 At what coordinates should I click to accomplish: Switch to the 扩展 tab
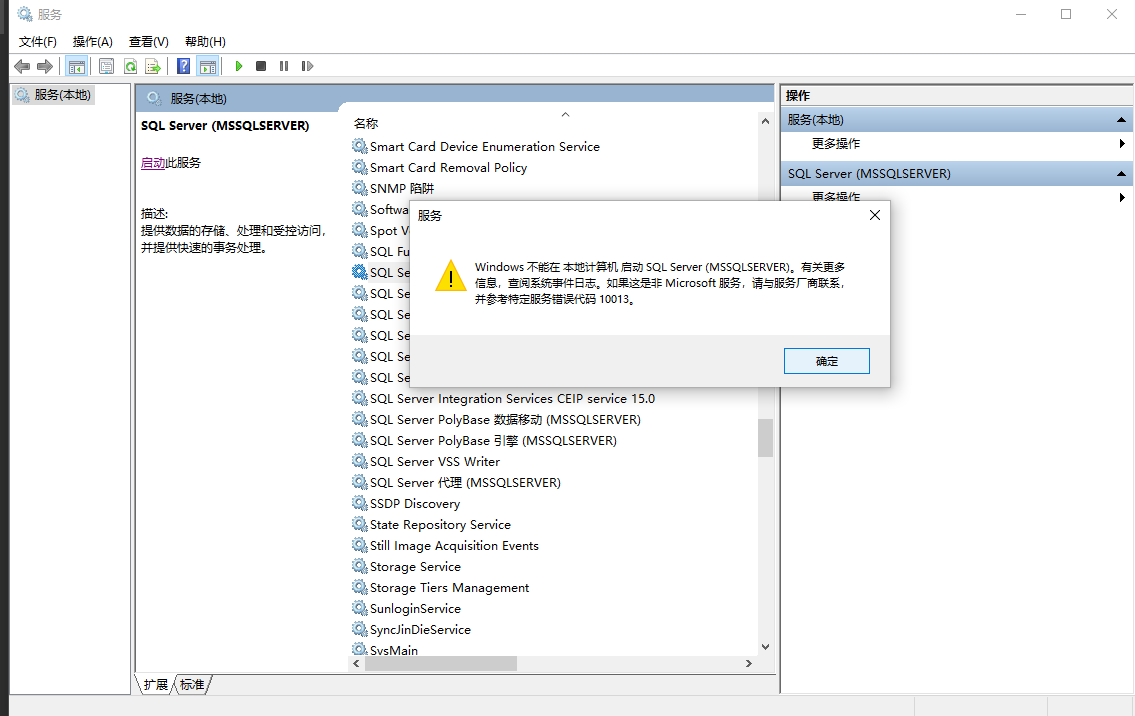pos(155,684)
